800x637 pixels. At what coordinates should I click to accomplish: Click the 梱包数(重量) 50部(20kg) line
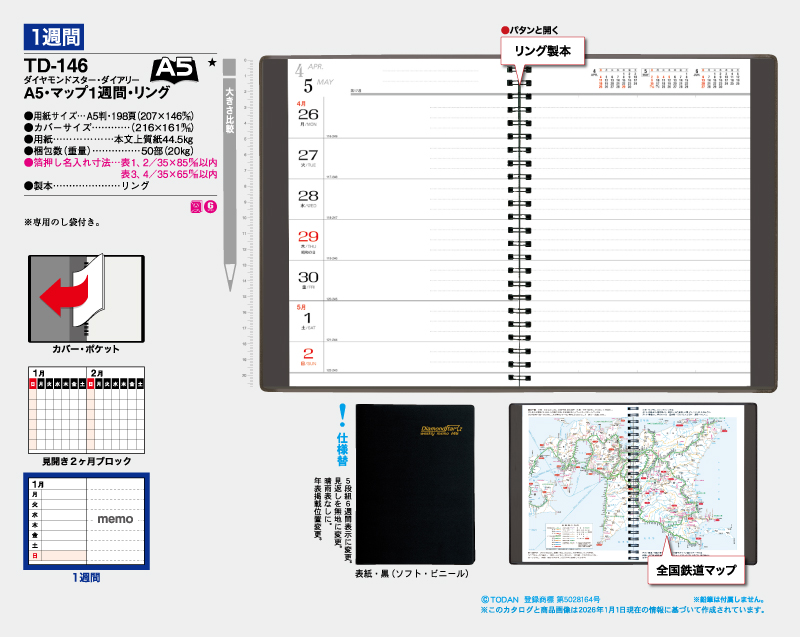(x=109, y=151)
